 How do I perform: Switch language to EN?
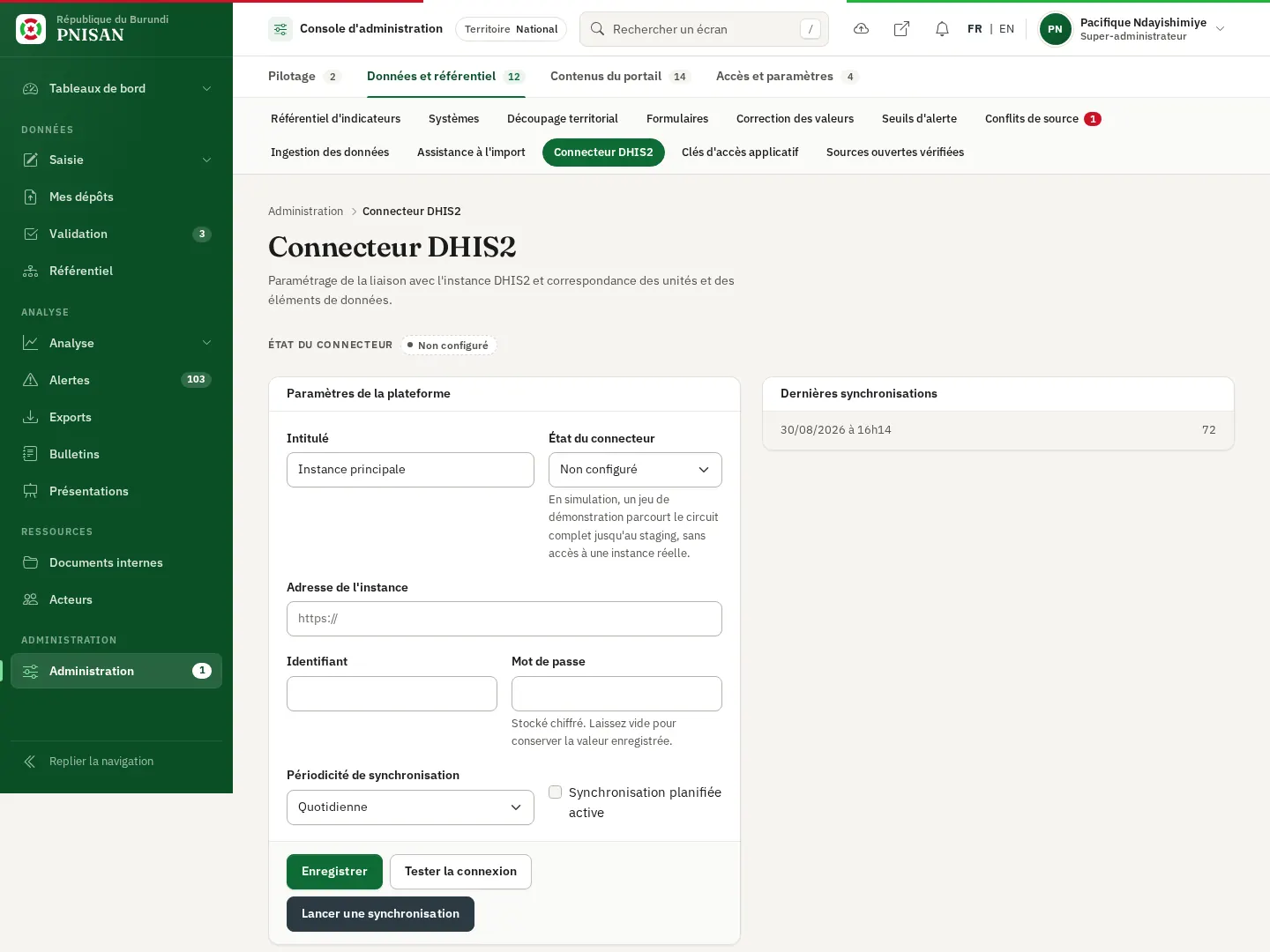click(1006, 29)
